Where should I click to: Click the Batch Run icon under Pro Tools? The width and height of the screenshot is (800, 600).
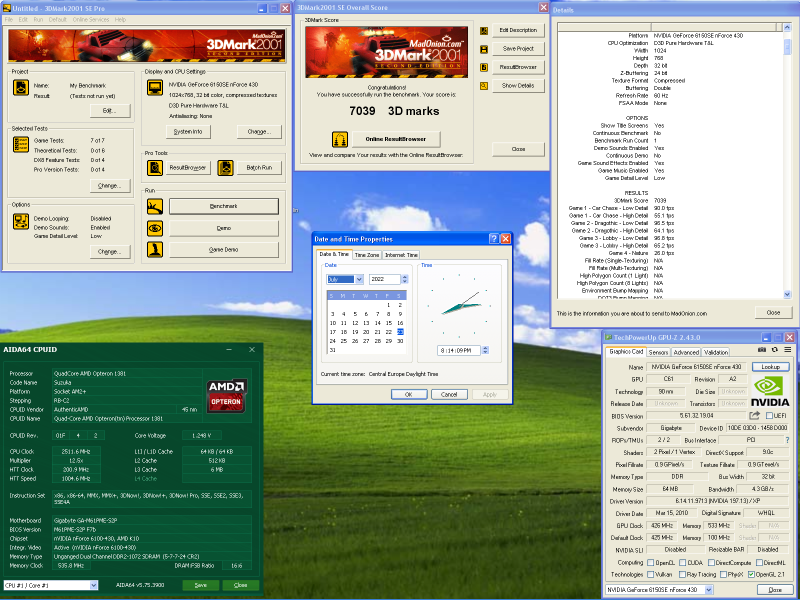point(226,167)
